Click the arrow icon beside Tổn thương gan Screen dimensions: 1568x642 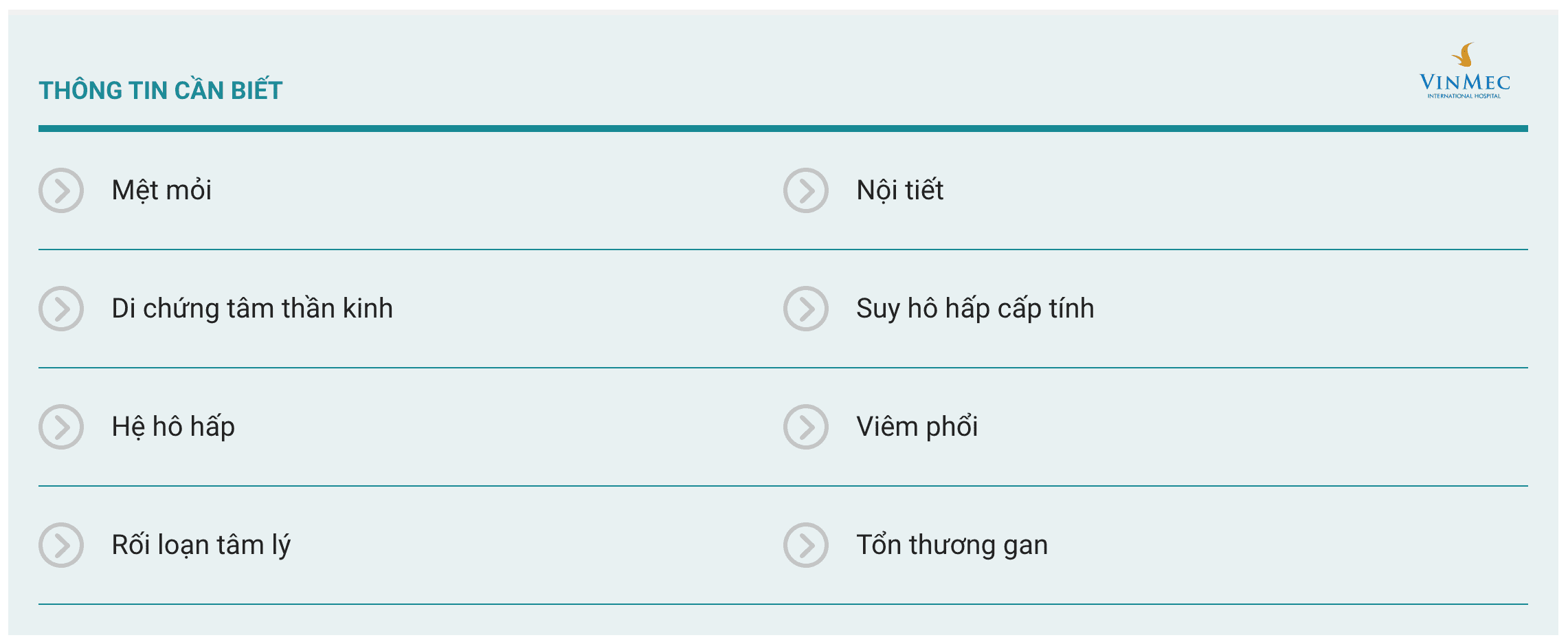[x=806, y=545]
